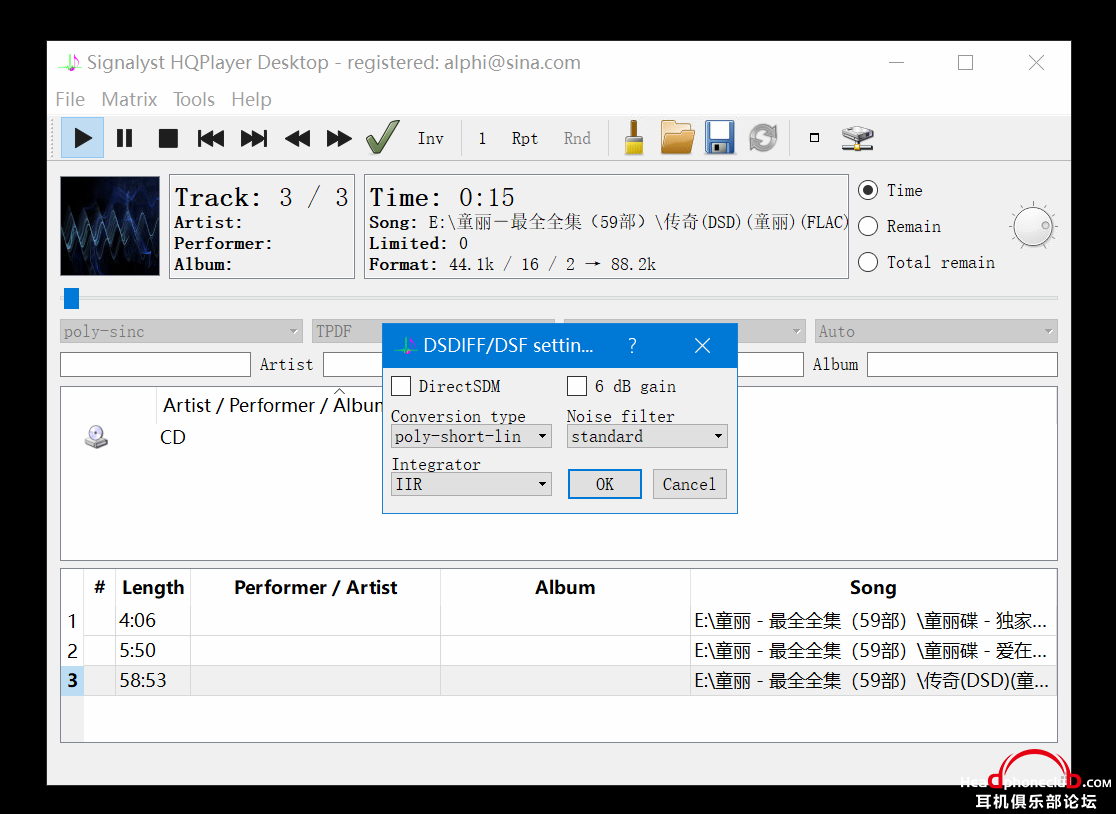Click the greyed refresh arrows icon

pos(763,137)
